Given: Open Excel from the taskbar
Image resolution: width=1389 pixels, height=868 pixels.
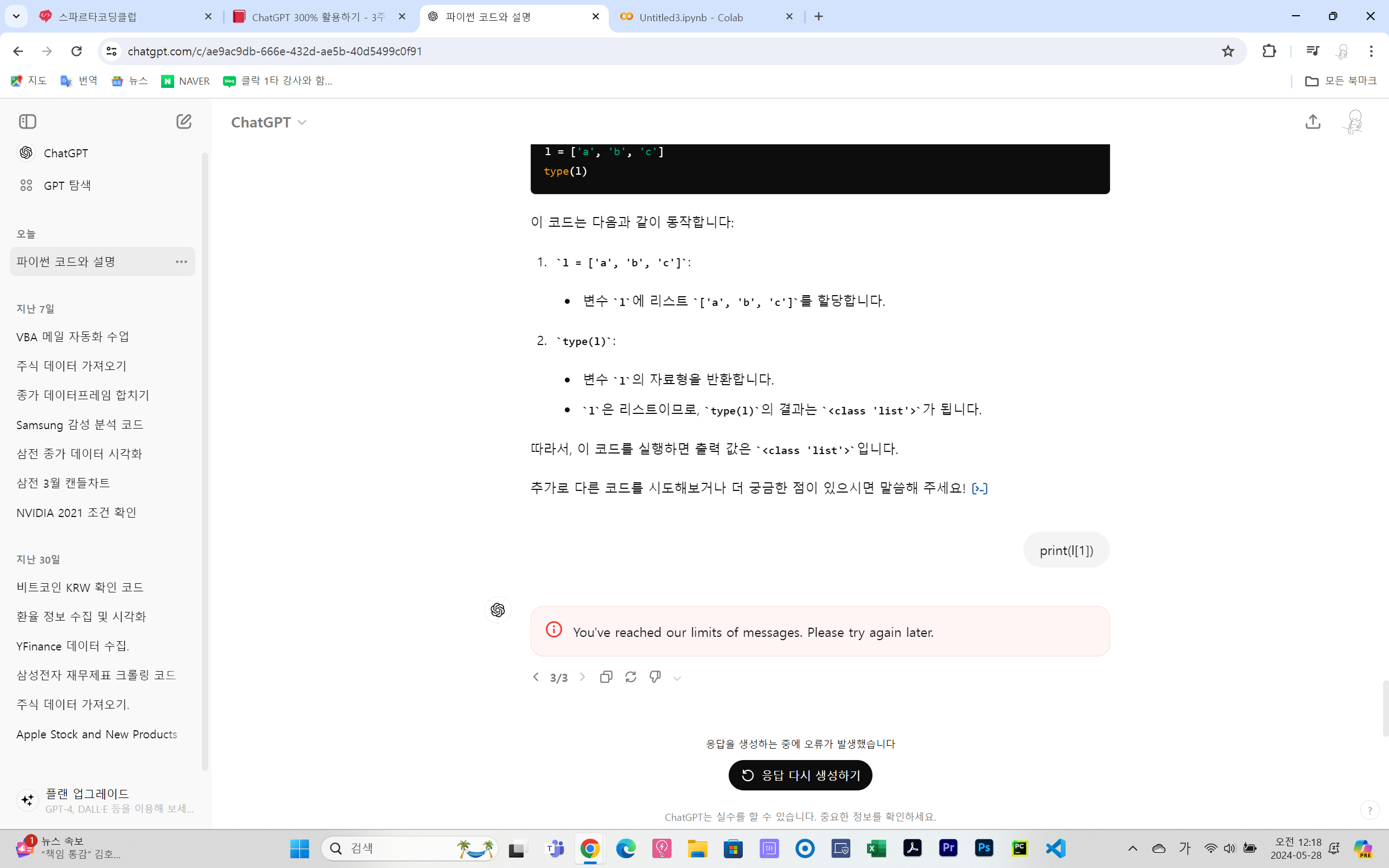Looking at the screenshot, I should coord(876,848).
